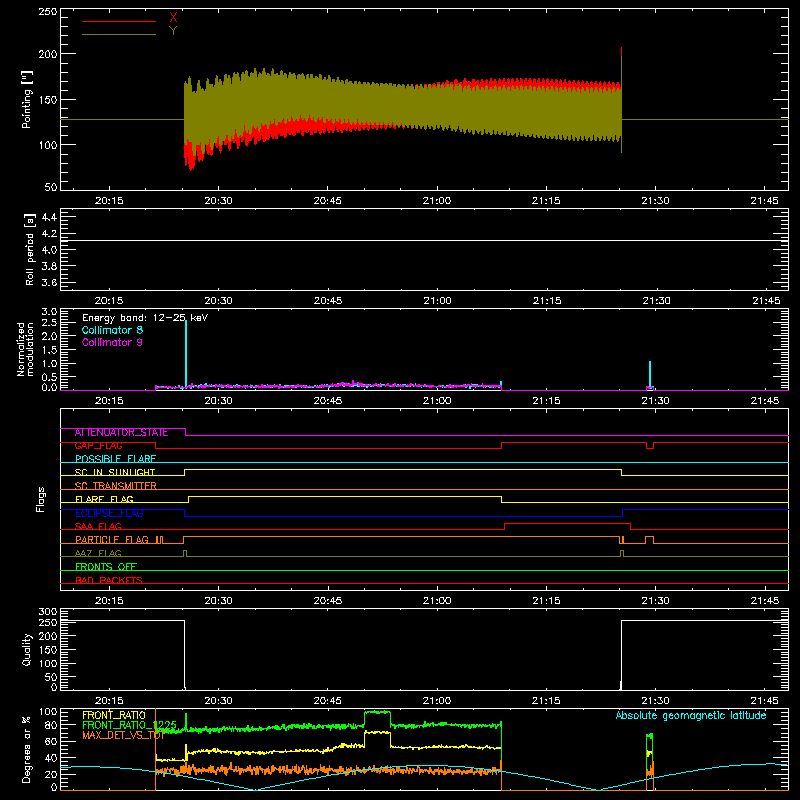Click the shorter cyan spike near 21:30
Viewport: 800px width, 800px height.
(650, 374)
